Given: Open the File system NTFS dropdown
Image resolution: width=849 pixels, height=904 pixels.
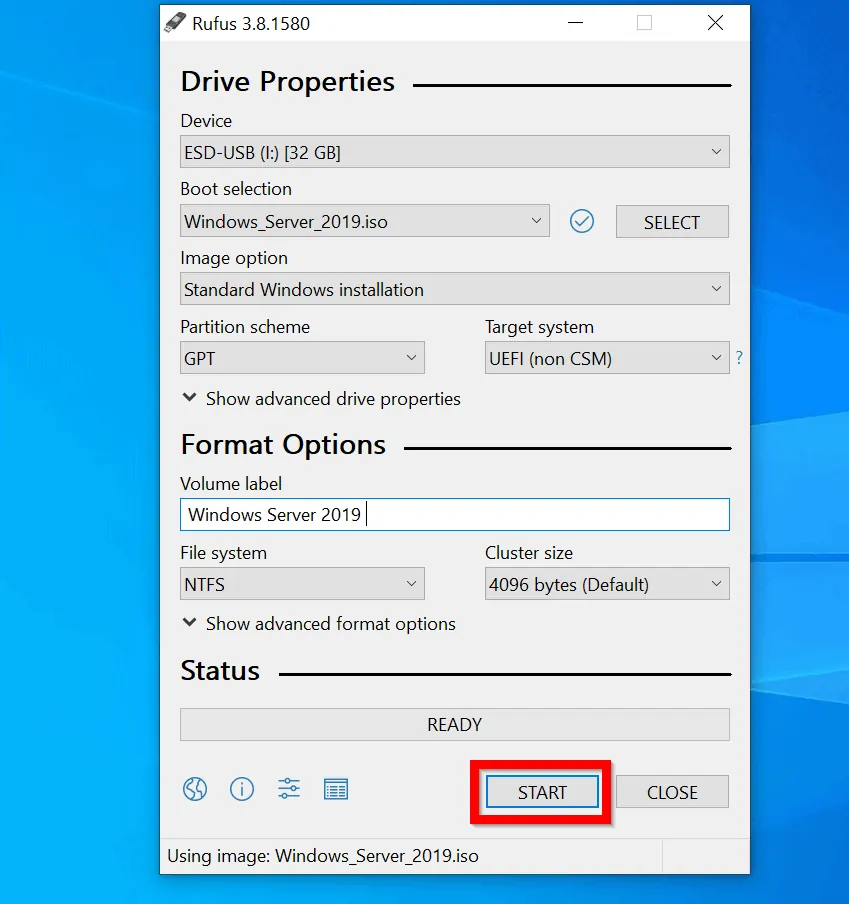Looking at the screenshot, I should coord(302,584).
